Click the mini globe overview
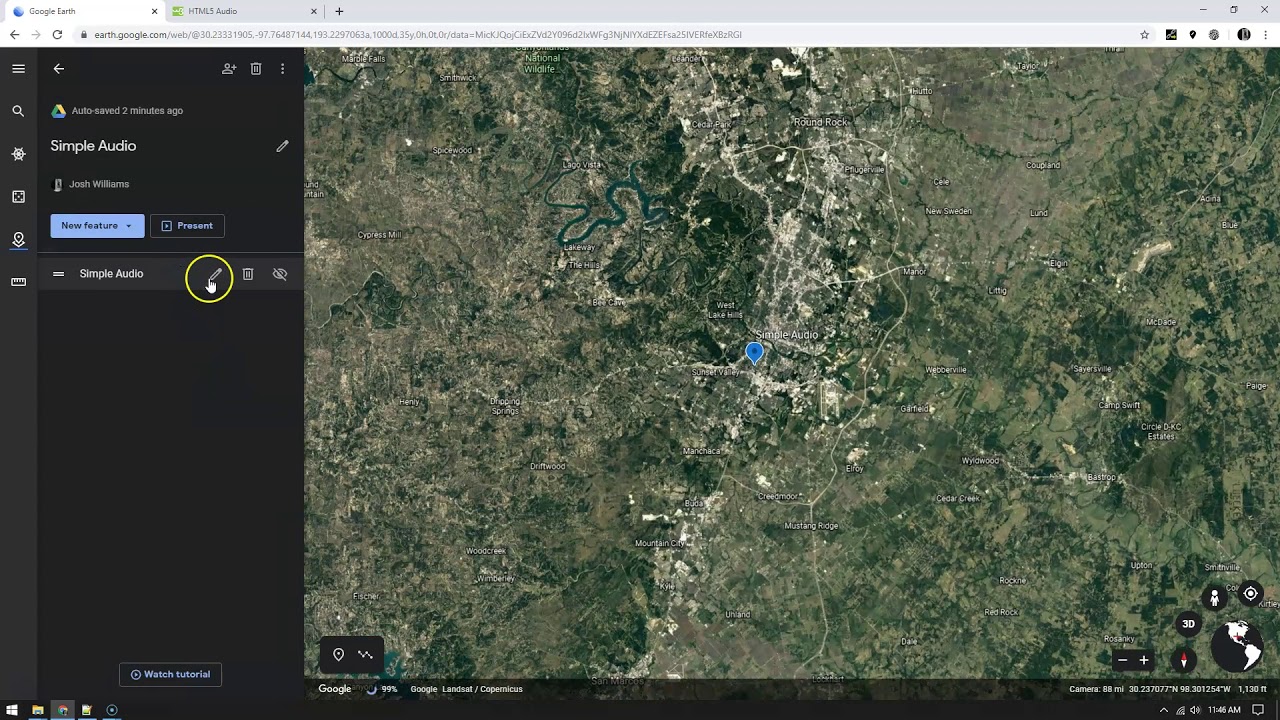The width and height of the screenshot is (1280, 720). point(1237,646)
